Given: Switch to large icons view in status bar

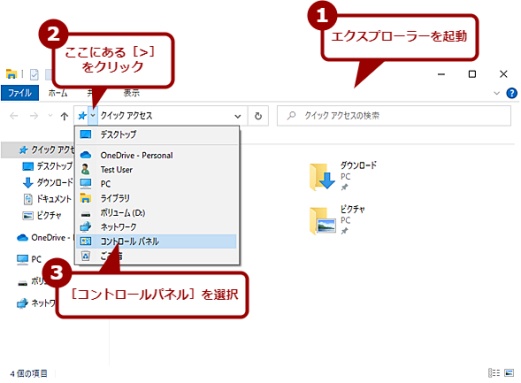Looking at the screenshot, I should [509, 373].
